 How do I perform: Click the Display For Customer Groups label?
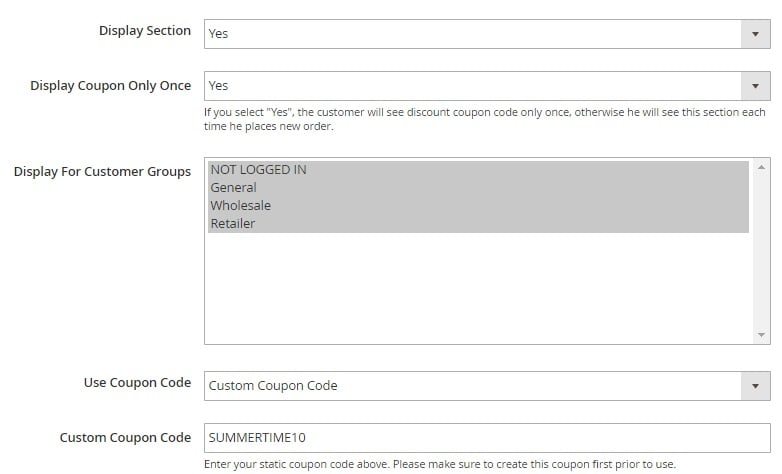[102, 172]
